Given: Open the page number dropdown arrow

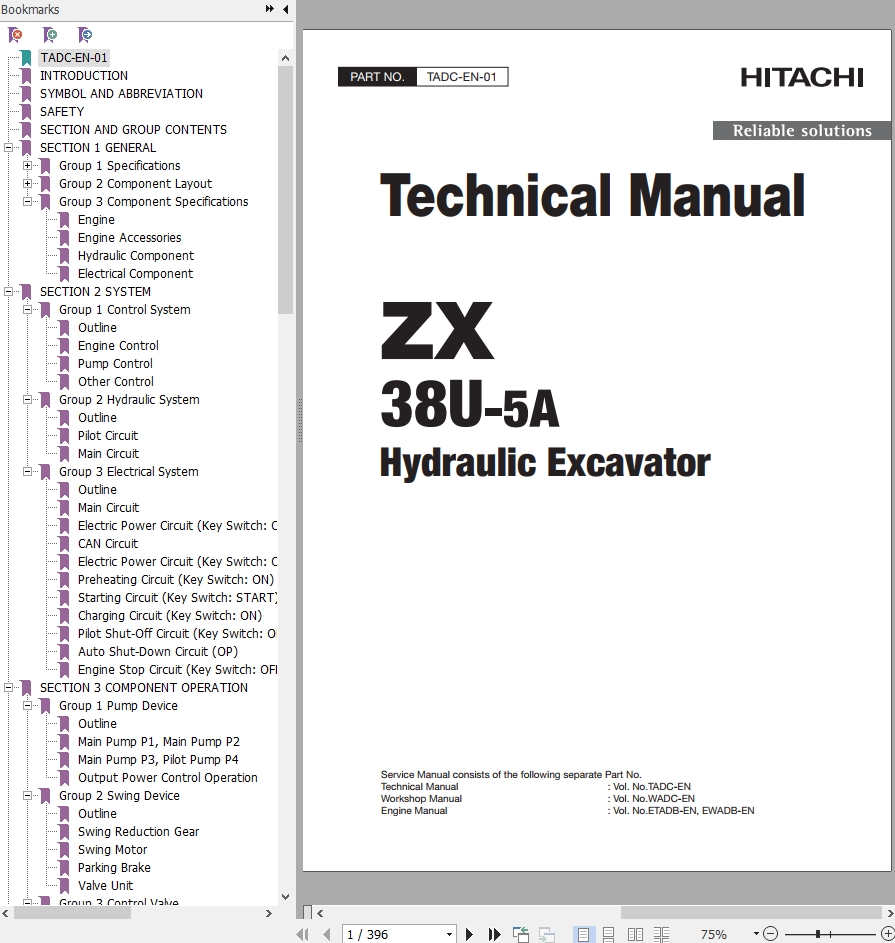Looking at the screenshot, I should (449, 935).
